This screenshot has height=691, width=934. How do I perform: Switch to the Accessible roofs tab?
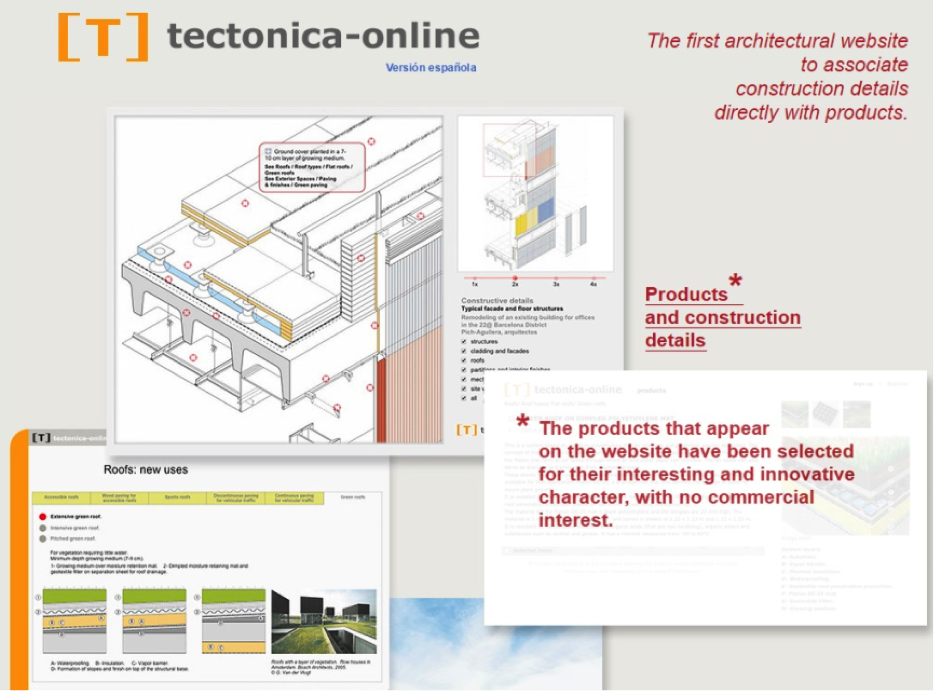click(61, 497)
